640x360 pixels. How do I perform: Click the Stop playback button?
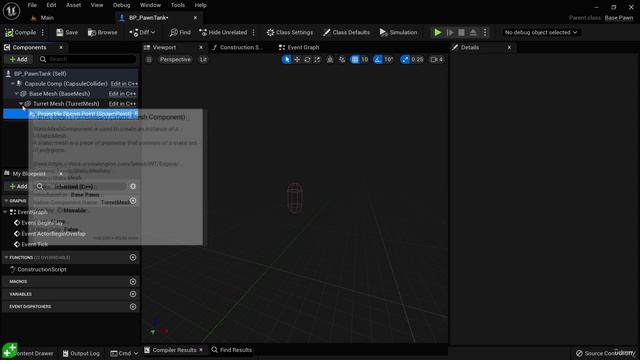pos(461,32)
